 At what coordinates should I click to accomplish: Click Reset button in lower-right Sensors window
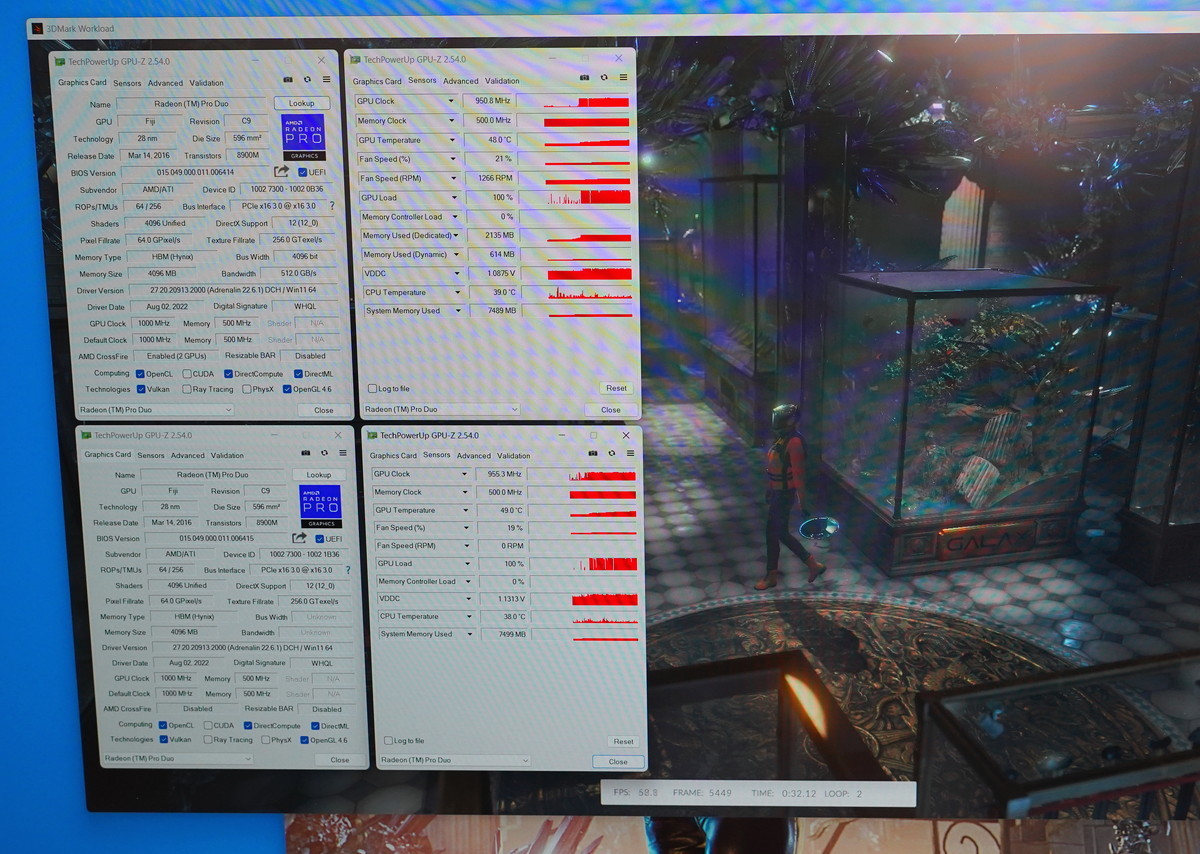click(623, 741)
